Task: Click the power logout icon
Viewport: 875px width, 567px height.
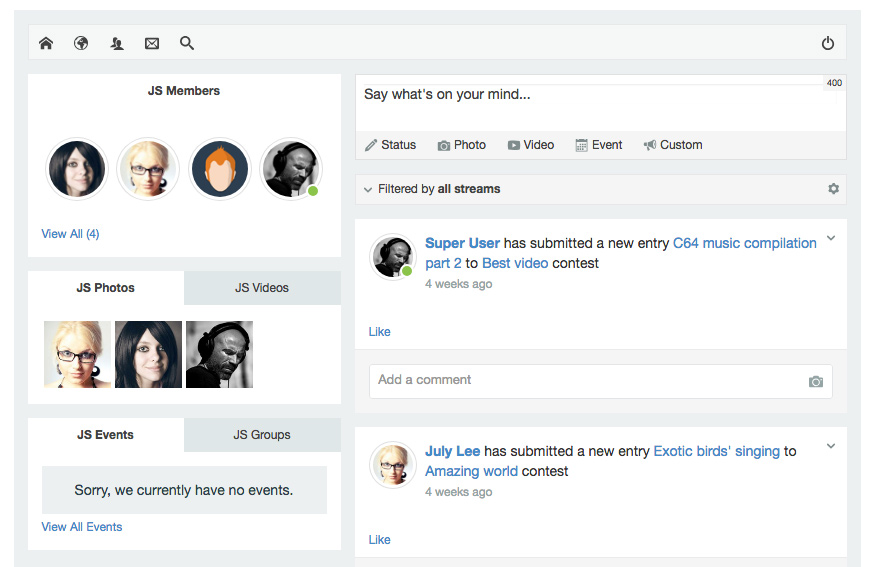Action: [x=828, y=43]
